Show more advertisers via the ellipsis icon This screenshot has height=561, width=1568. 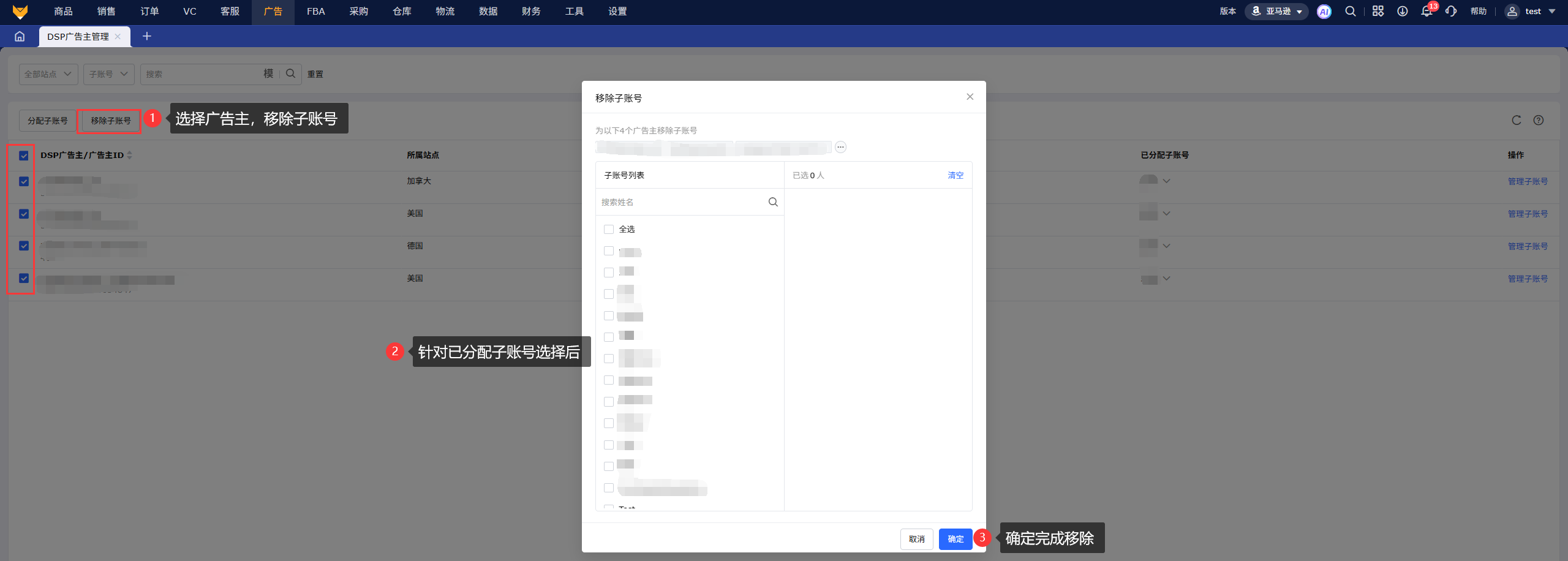tap(841, 147)
